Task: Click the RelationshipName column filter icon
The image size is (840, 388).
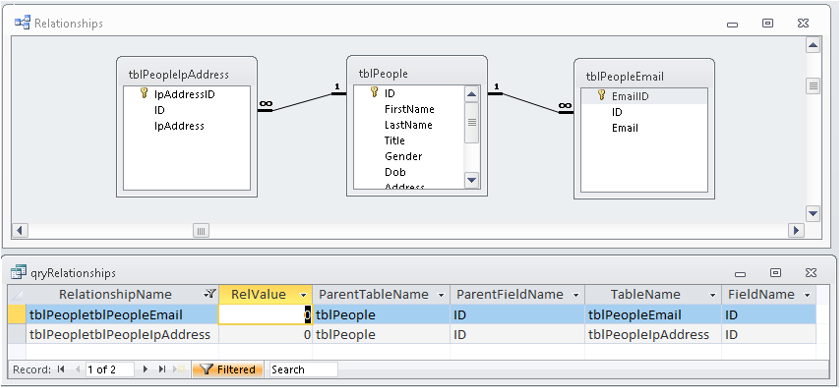Action: [x=209, y=294]
